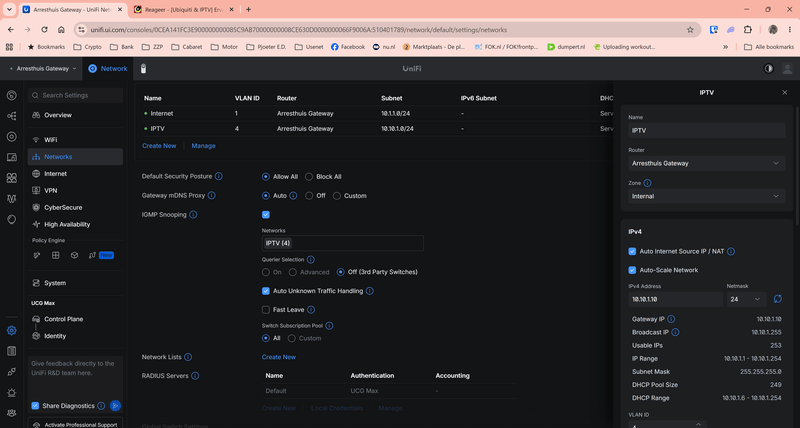The height and width of the screenshot is (428, 800).
Task: Click the info icon beside RADIUS Servers
Action: [195, 376]
